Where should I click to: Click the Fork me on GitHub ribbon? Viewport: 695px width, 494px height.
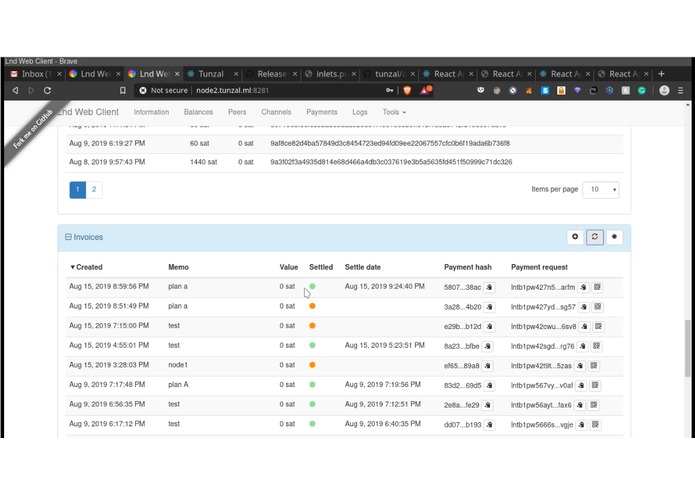pyautogui.click(x=34, y=129)
